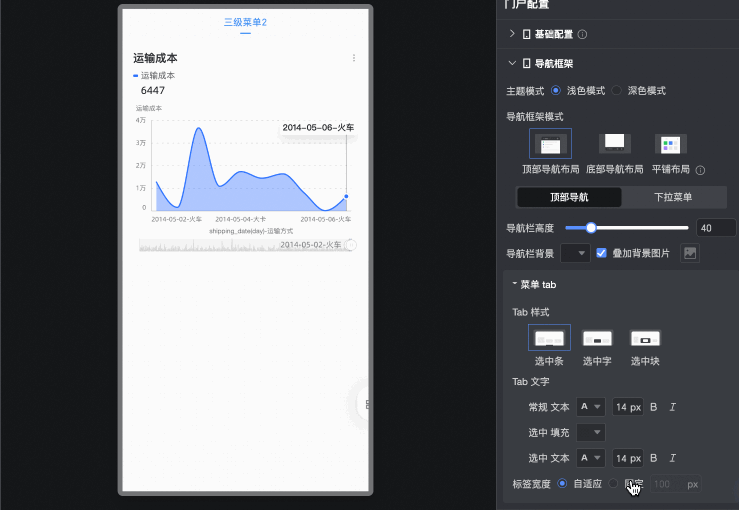The height and width of the screenshot is (510, 739).
Task: Toggle the 叠加背景图片 checkbox
Action: pyautogui.click(x=601, y=253)
